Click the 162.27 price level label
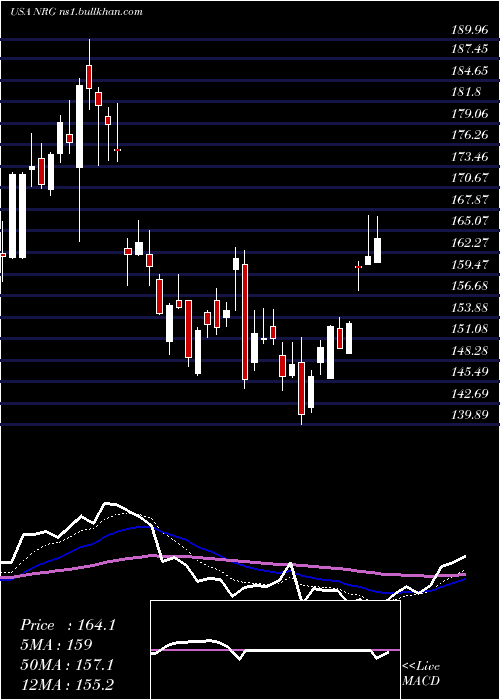 point(469,243)
